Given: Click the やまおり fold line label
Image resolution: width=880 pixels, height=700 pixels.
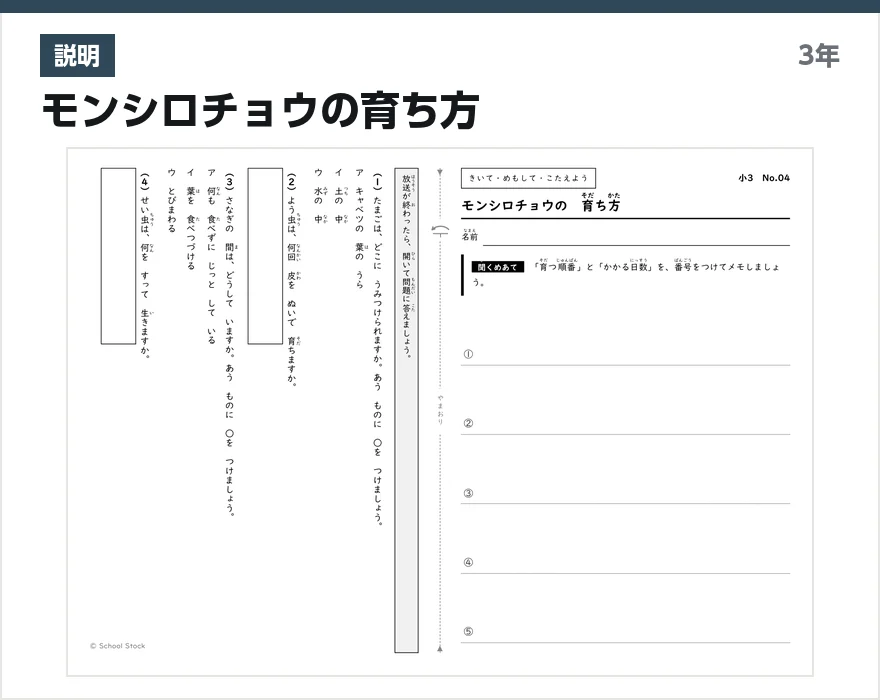Looking at the screenshot, I should point(440,409).
